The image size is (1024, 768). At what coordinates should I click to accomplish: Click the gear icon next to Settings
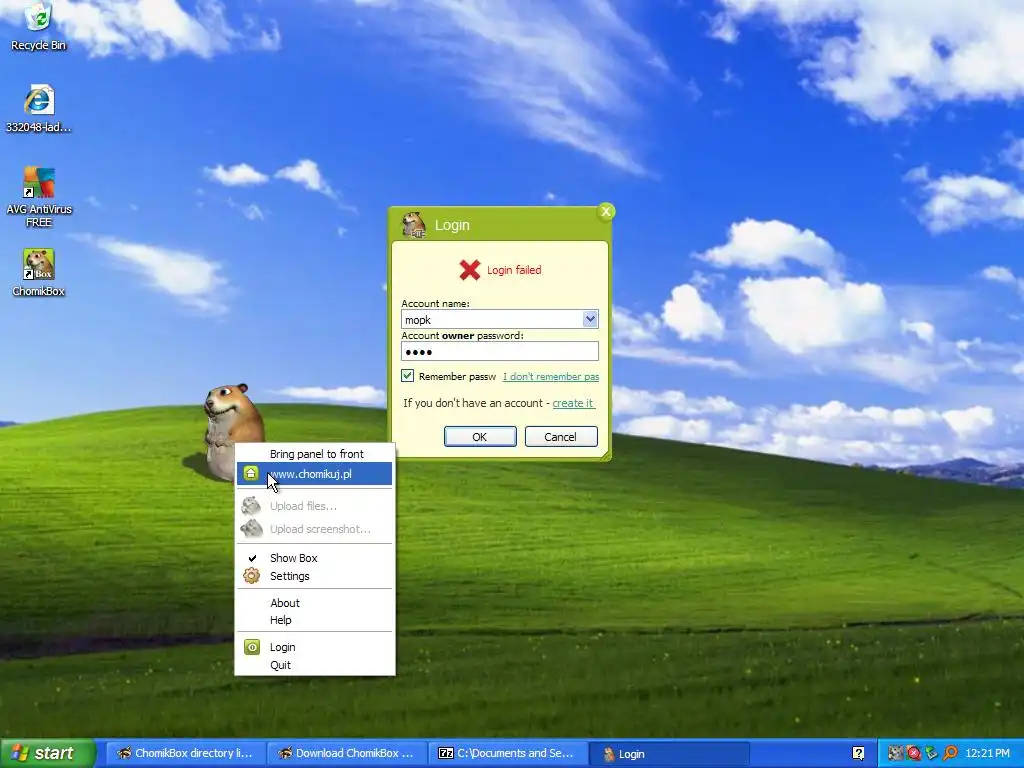pyautogui.click(x=251, y=576)
